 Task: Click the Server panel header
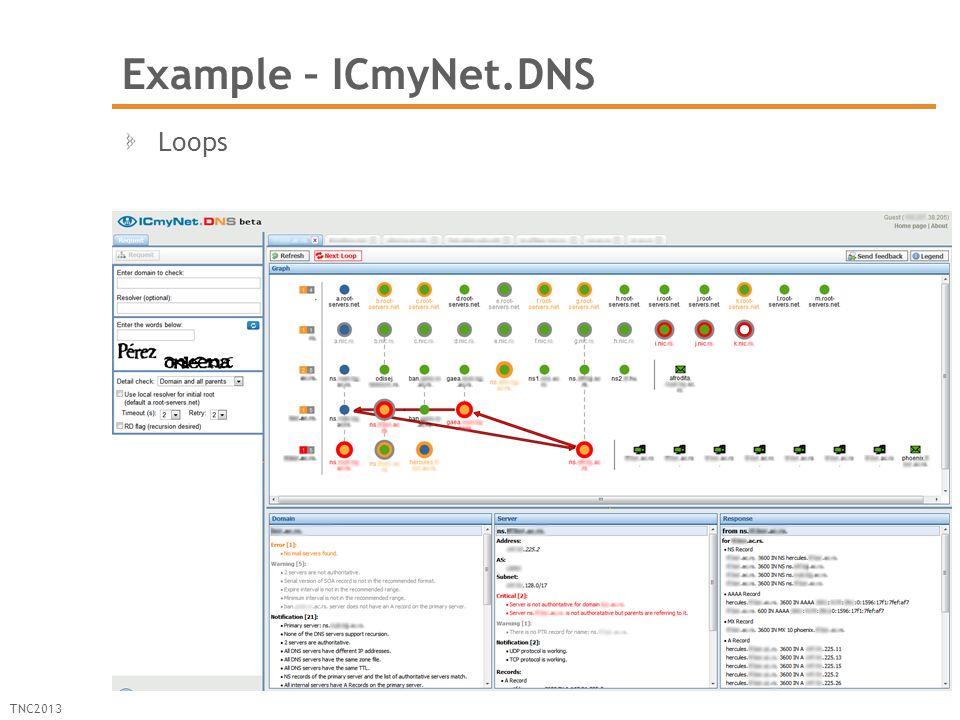tap(606, 519)
